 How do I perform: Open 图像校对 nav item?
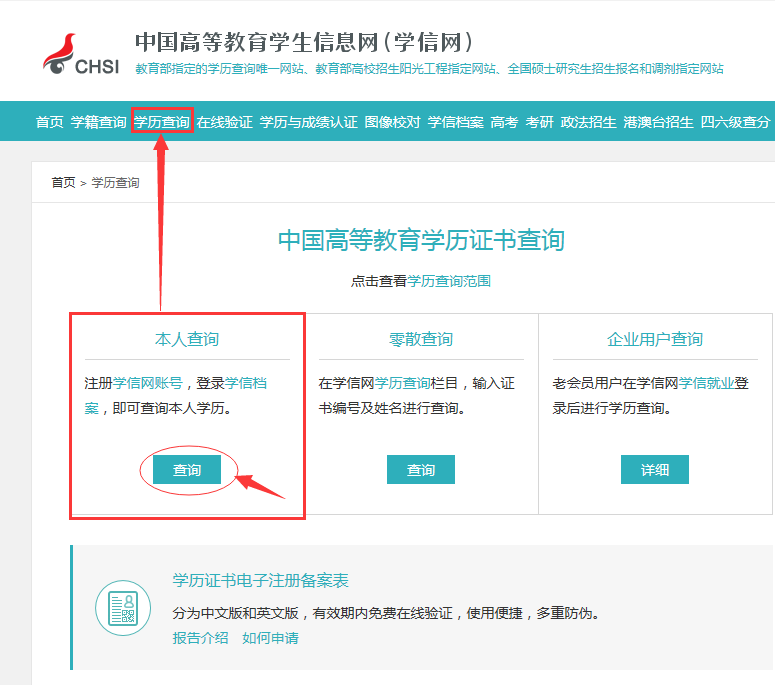(392, 122)
